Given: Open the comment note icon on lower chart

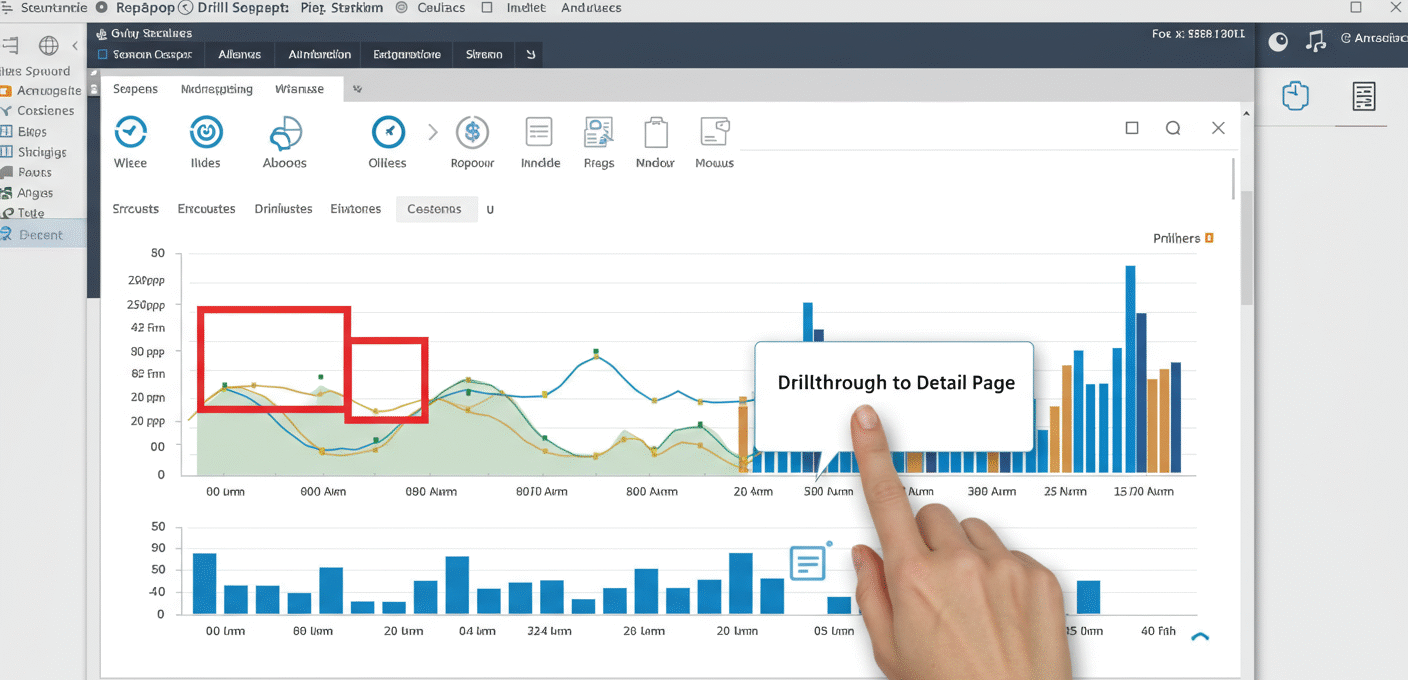Looking at the screenshot, I should [x=807, y=564].
